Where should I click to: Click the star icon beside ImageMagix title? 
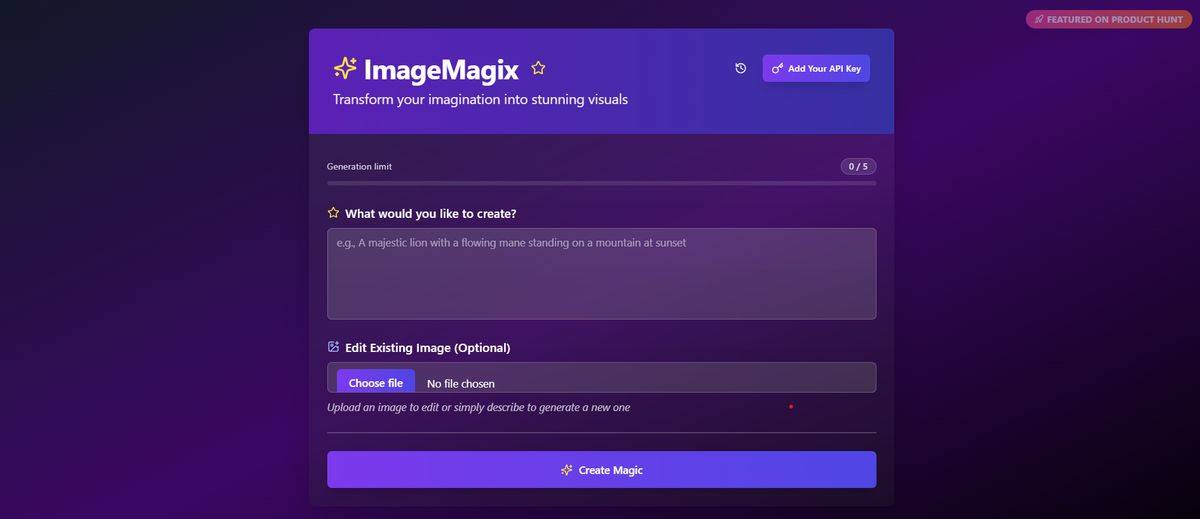pos(538,68)
